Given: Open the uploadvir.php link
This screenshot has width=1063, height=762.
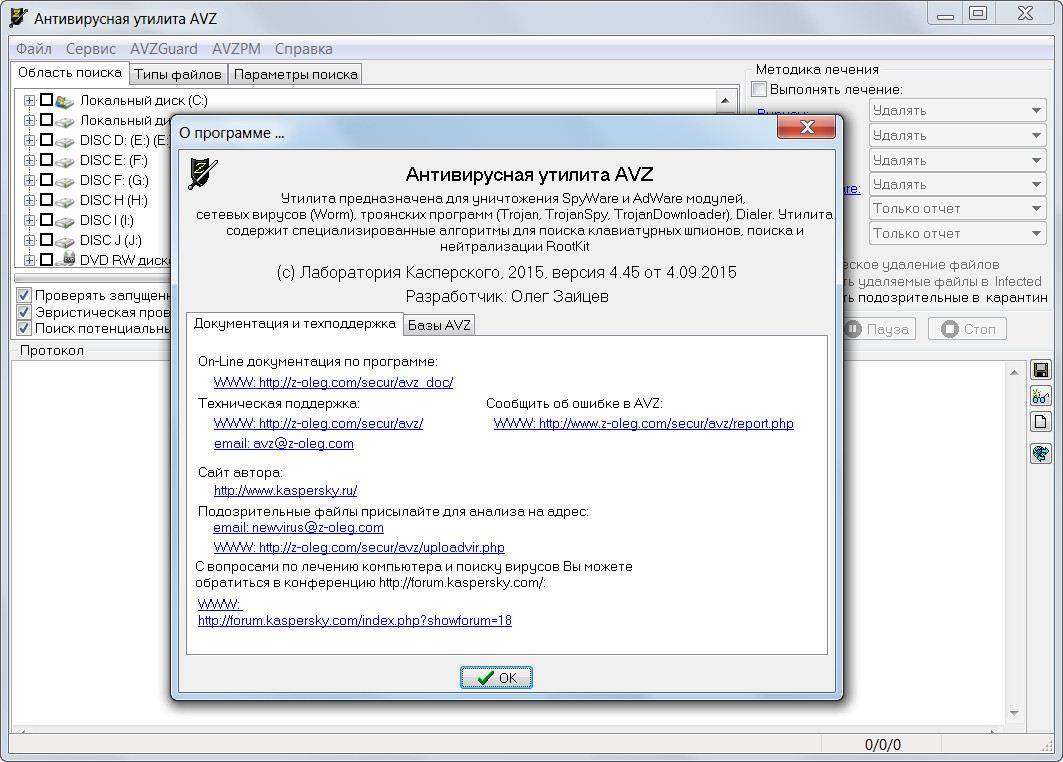Looking at the screenshot, I should (x=359, y=547).
